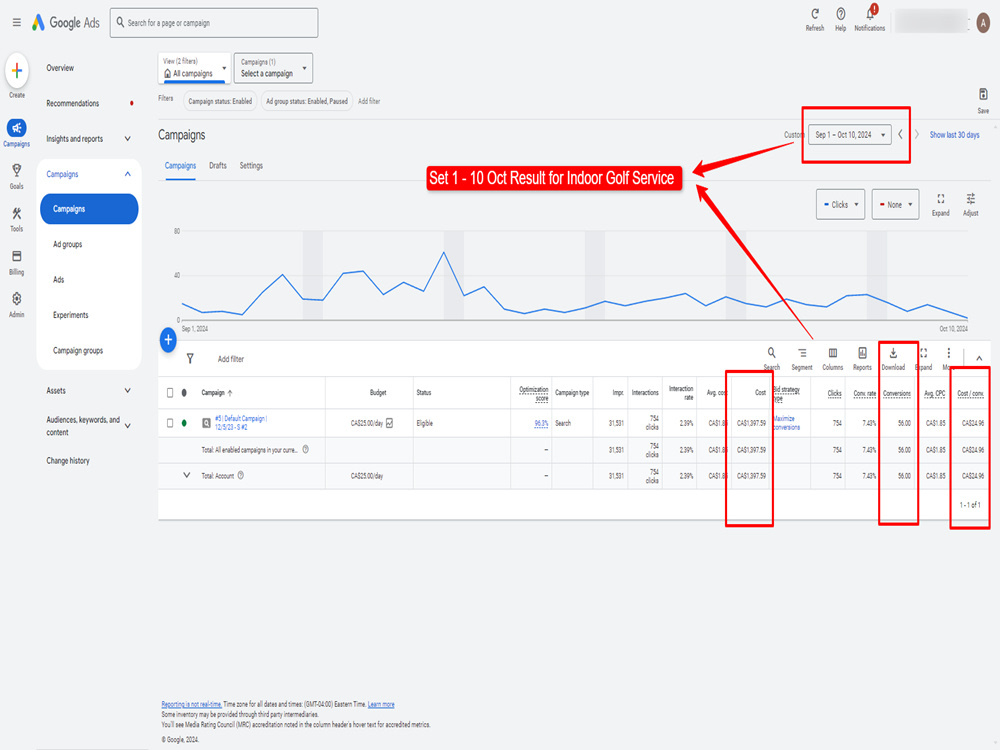Open the Segment tool

click(802, 353)
